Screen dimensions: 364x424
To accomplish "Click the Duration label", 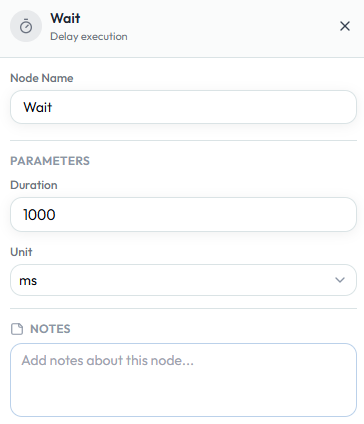I will (34, 185).
